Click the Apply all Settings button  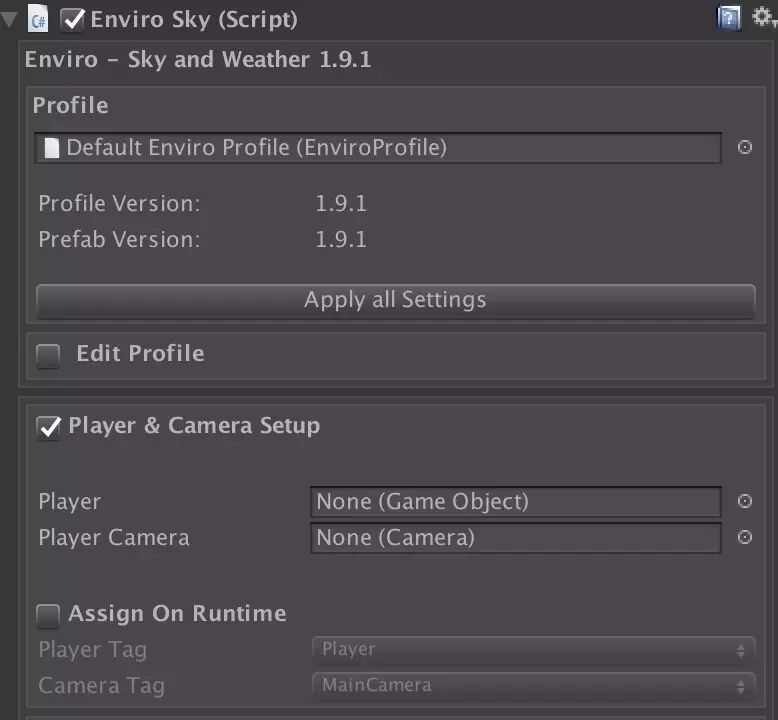(395, 301)
